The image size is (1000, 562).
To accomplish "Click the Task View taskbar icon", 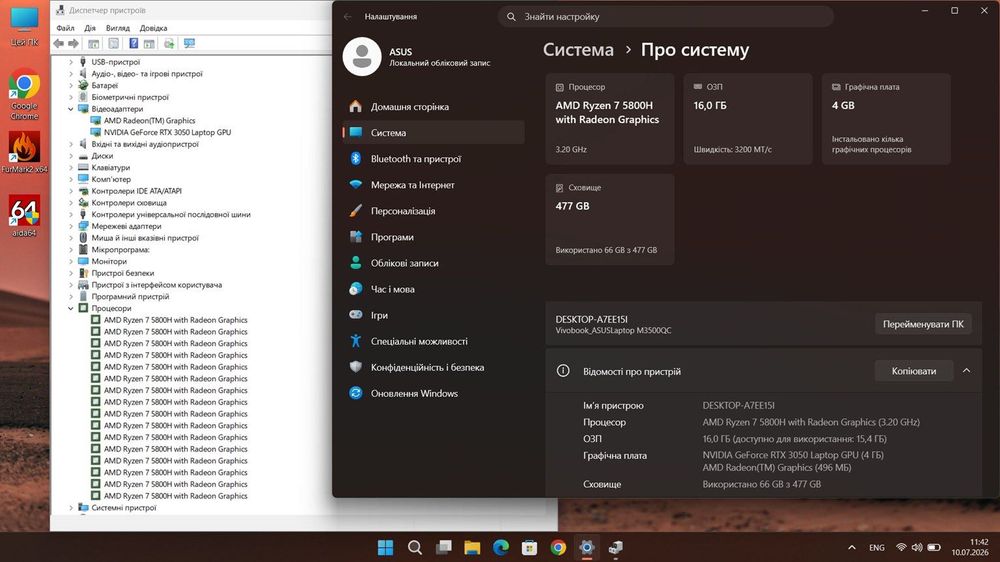I will pos(443,547).
